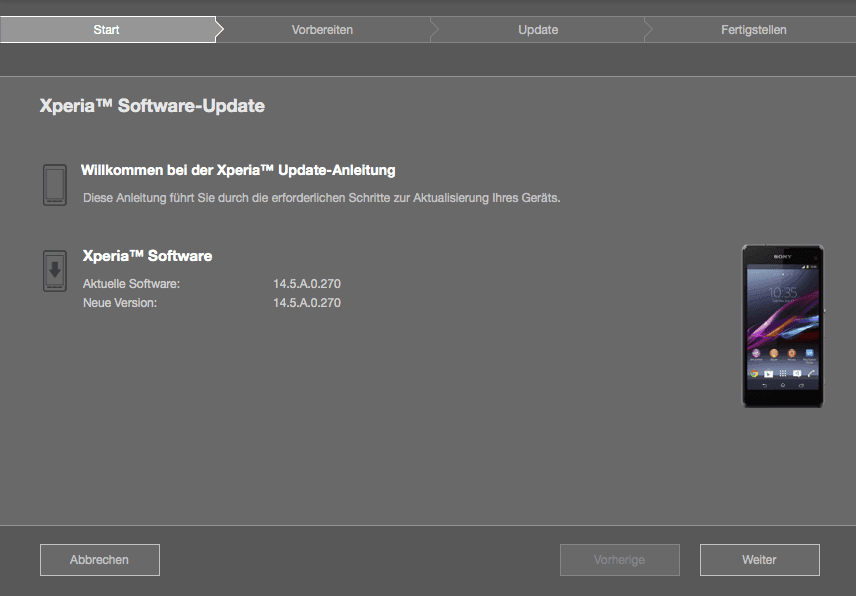Select the Xperia™ Software-Update title
Viewport: 856px width, 596px height.
click(152, 106)
